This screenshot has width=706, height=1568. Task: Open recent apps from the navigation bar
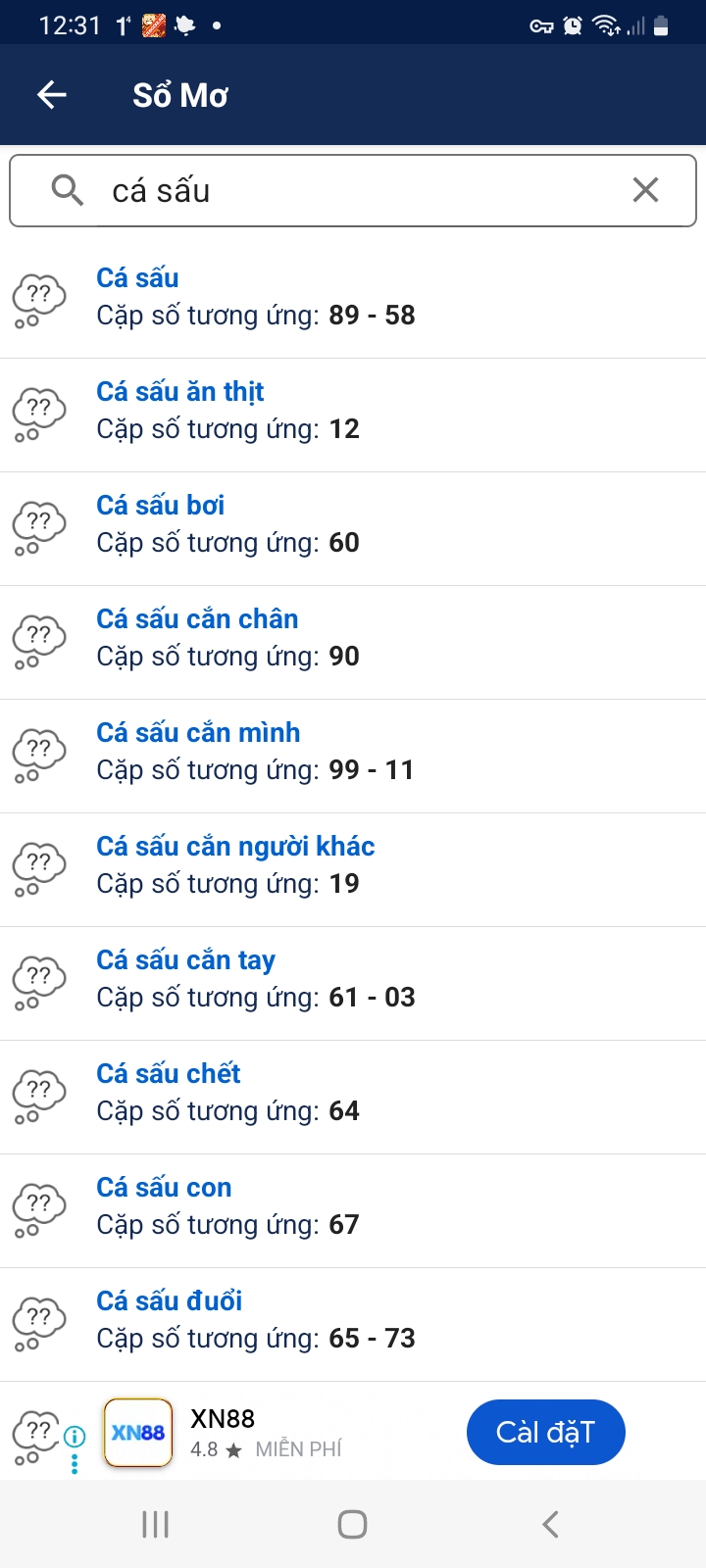point(155,1524)
